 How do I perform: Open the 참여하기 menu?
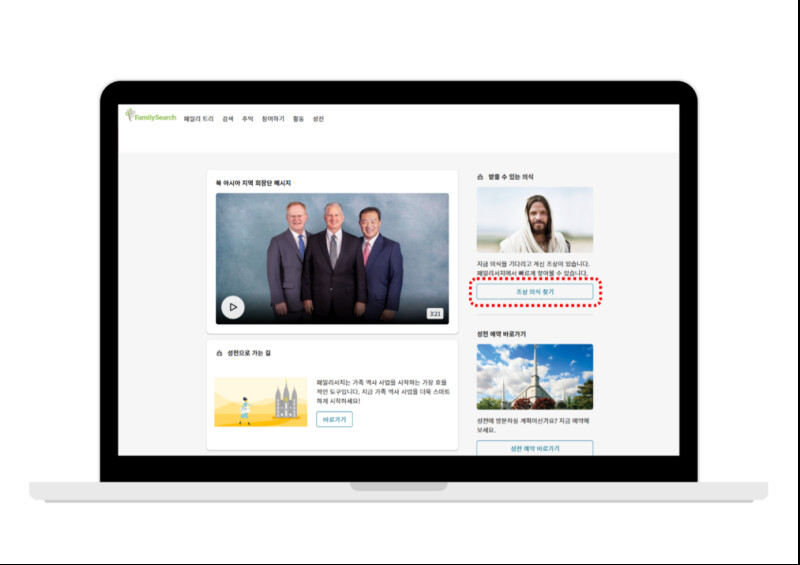pos(273,119)
